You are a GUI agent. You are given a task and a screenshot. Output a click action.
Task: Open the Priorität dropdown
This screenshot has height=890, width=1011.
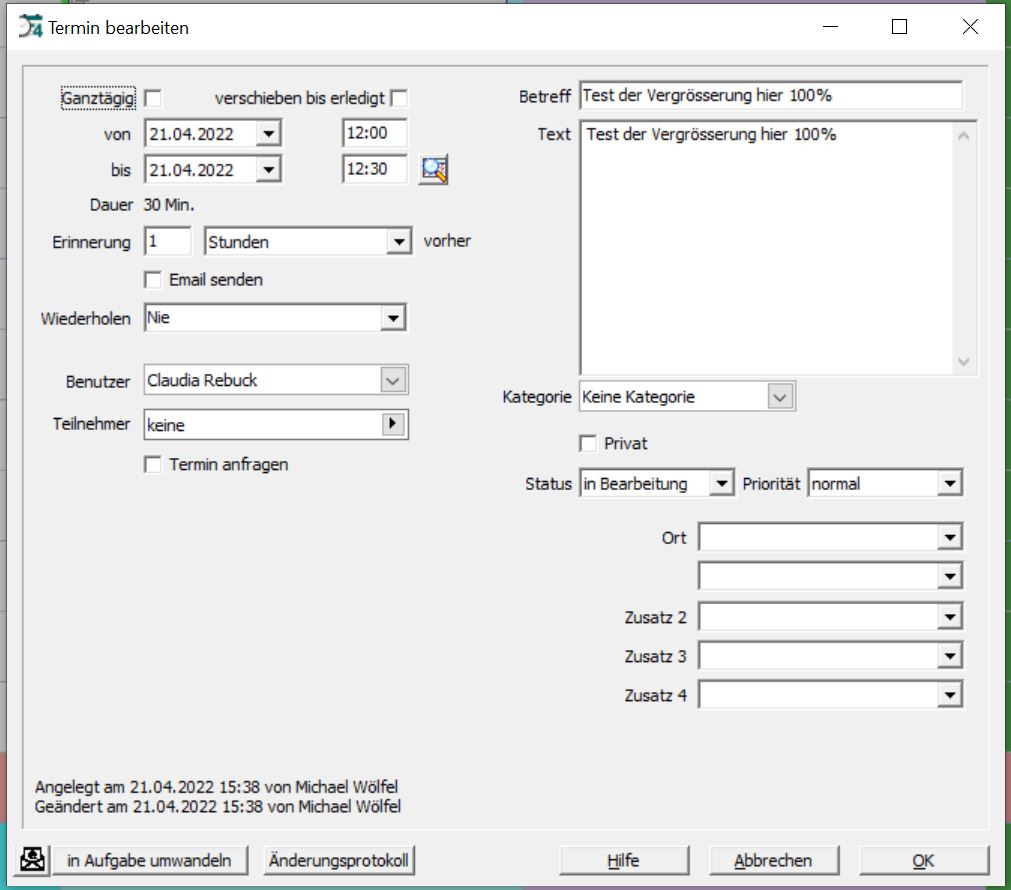click(949, 484)
